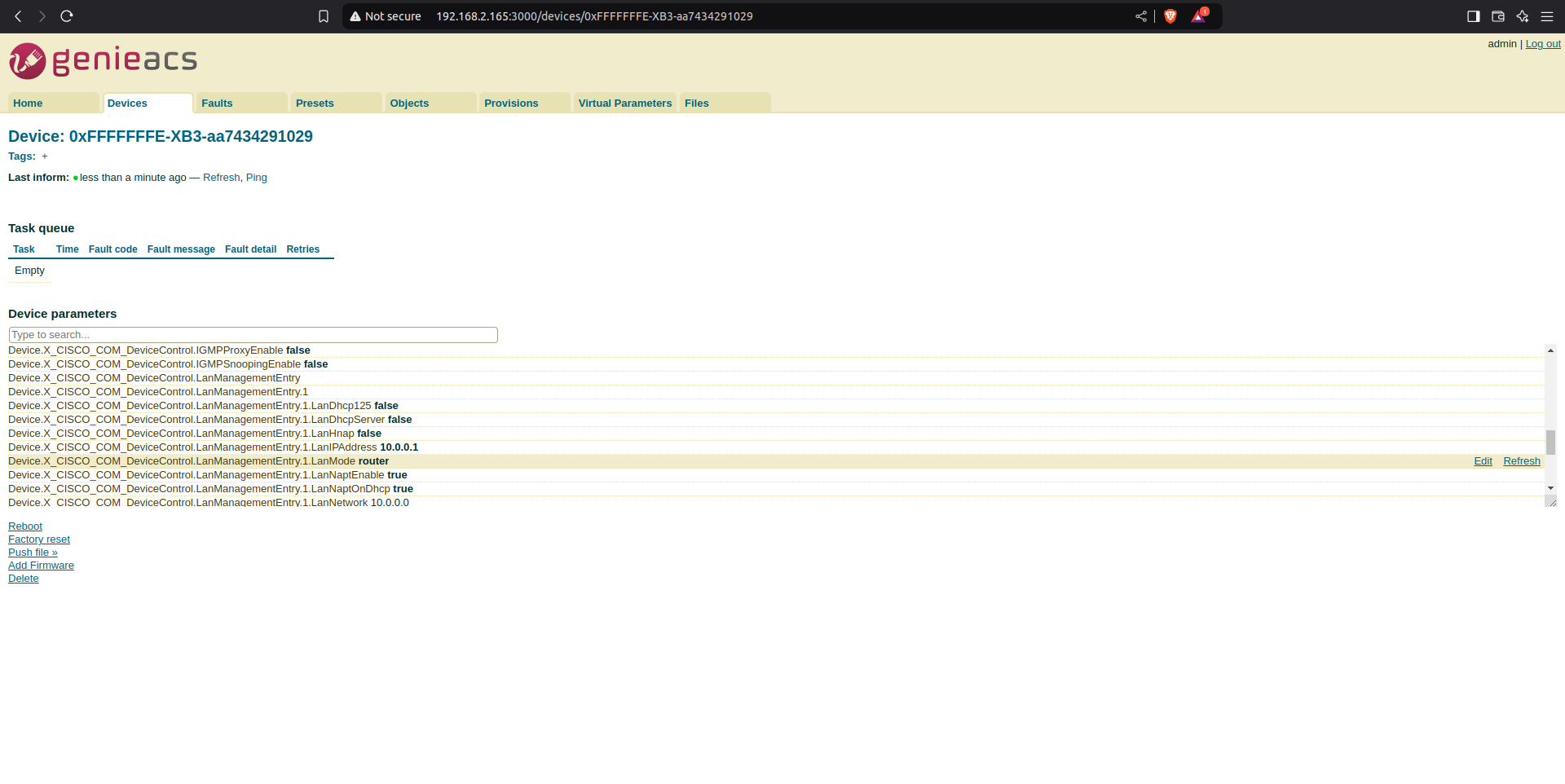Open the browser share icon
1565x784 pixels.
(1140, 16)
